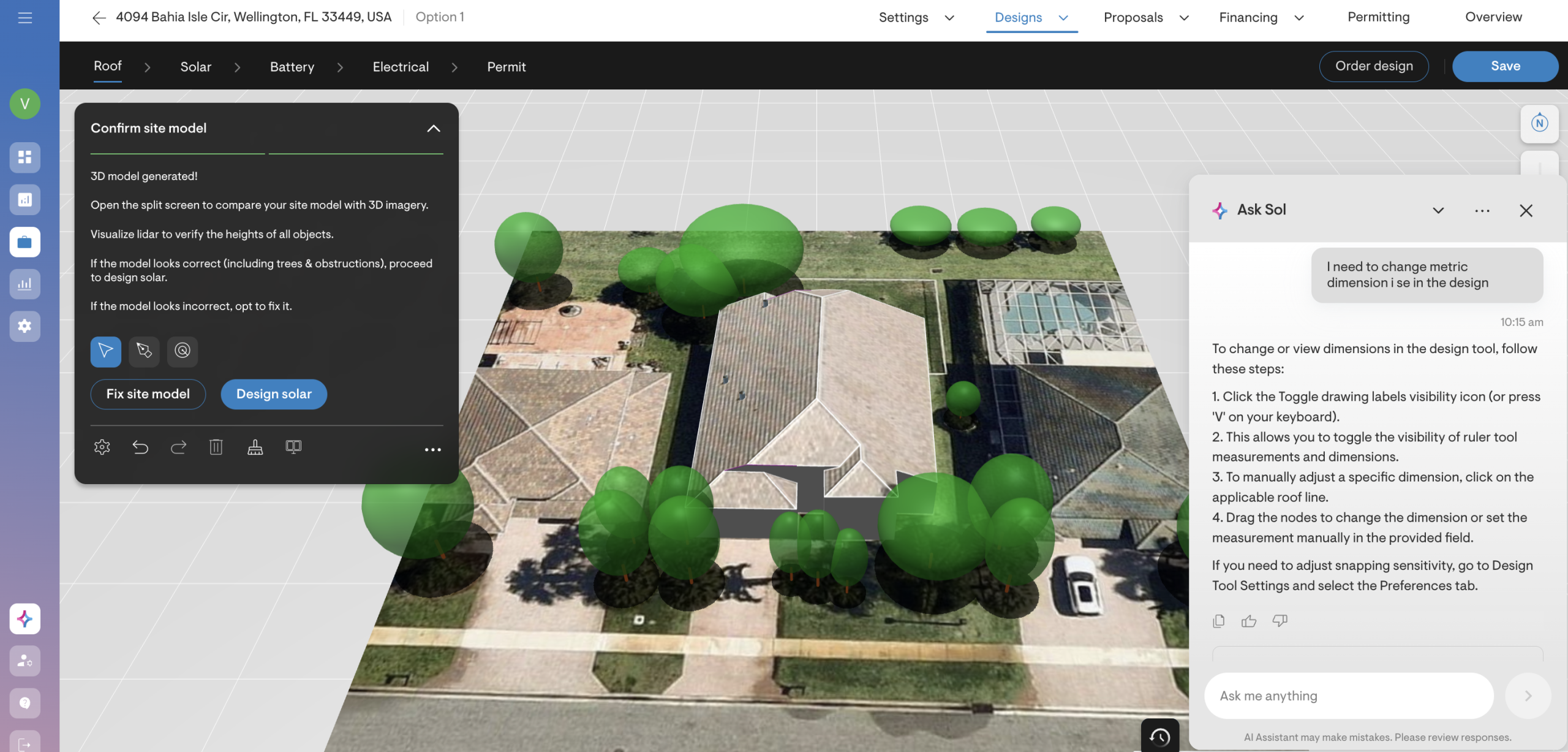Switch to the Solar step tab
Image resolution: width=1568 pixels, height=752 pixels.
(x=195, y=67)
